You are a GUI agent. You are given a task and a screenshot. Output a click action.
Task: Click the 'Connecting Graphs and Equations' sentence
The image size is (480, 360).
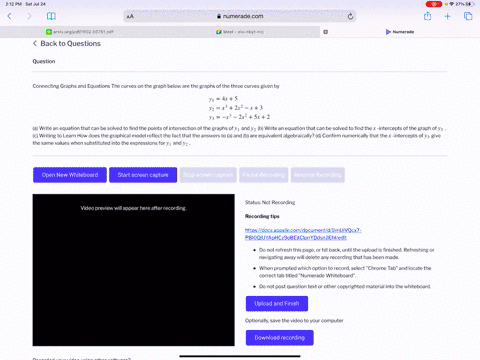(156, 86)
